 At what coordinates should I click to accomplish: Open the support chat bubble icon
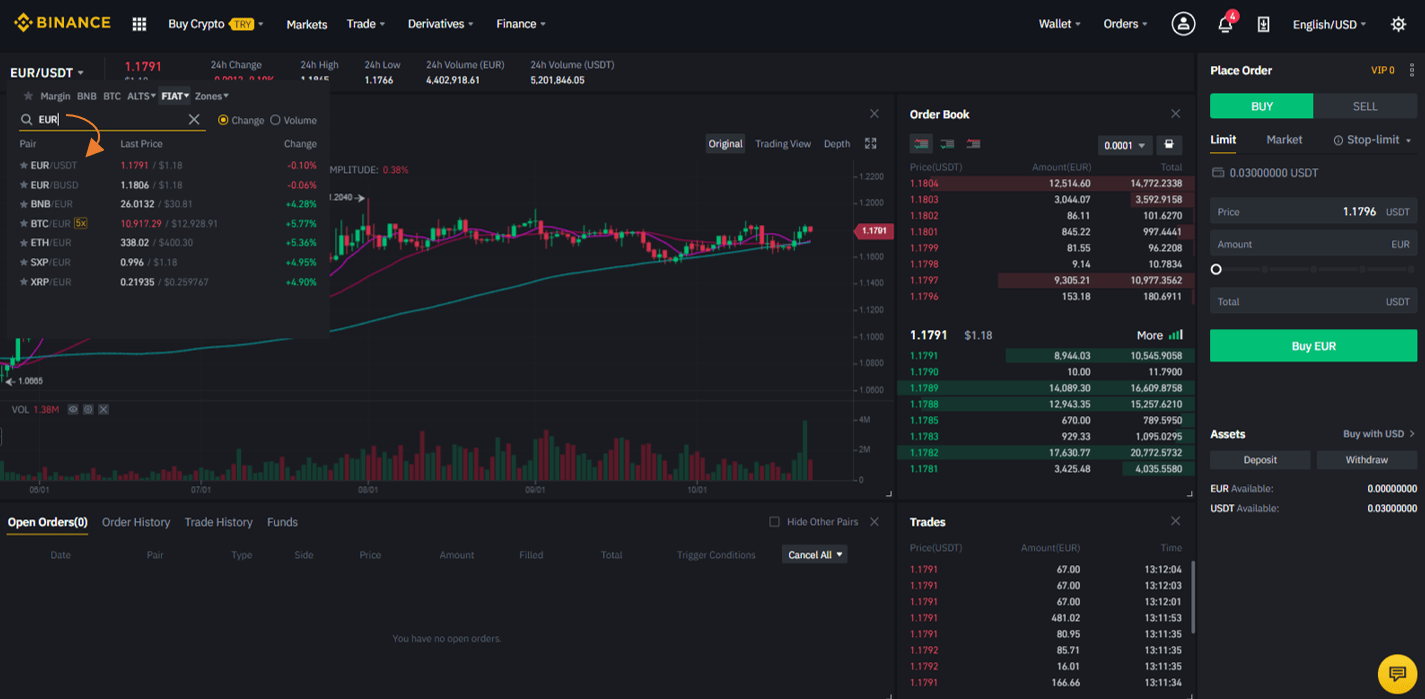1397,674
